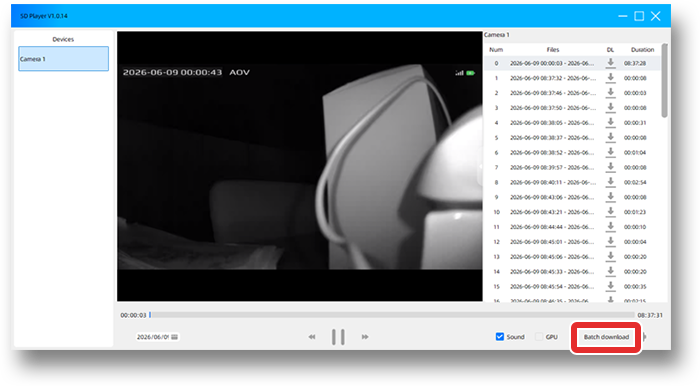Select file entry 2026-06-09 08:45:01
This screenshot has width=700, height=386.
552,242
